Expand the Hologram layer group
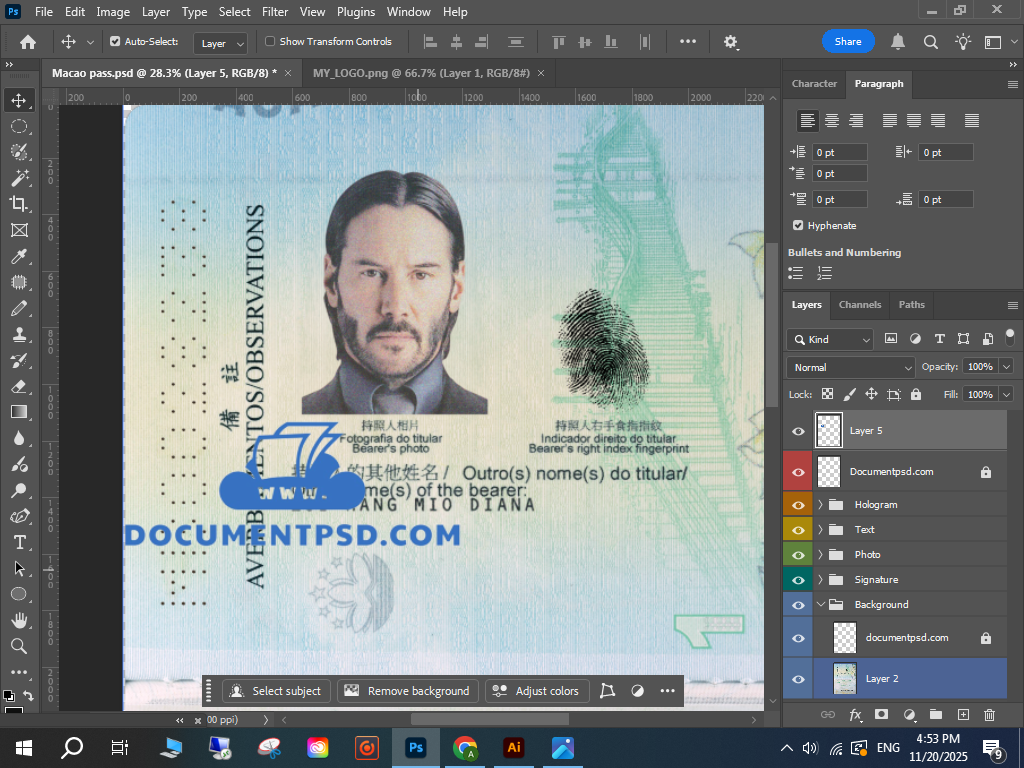 [x=821, y=505]
